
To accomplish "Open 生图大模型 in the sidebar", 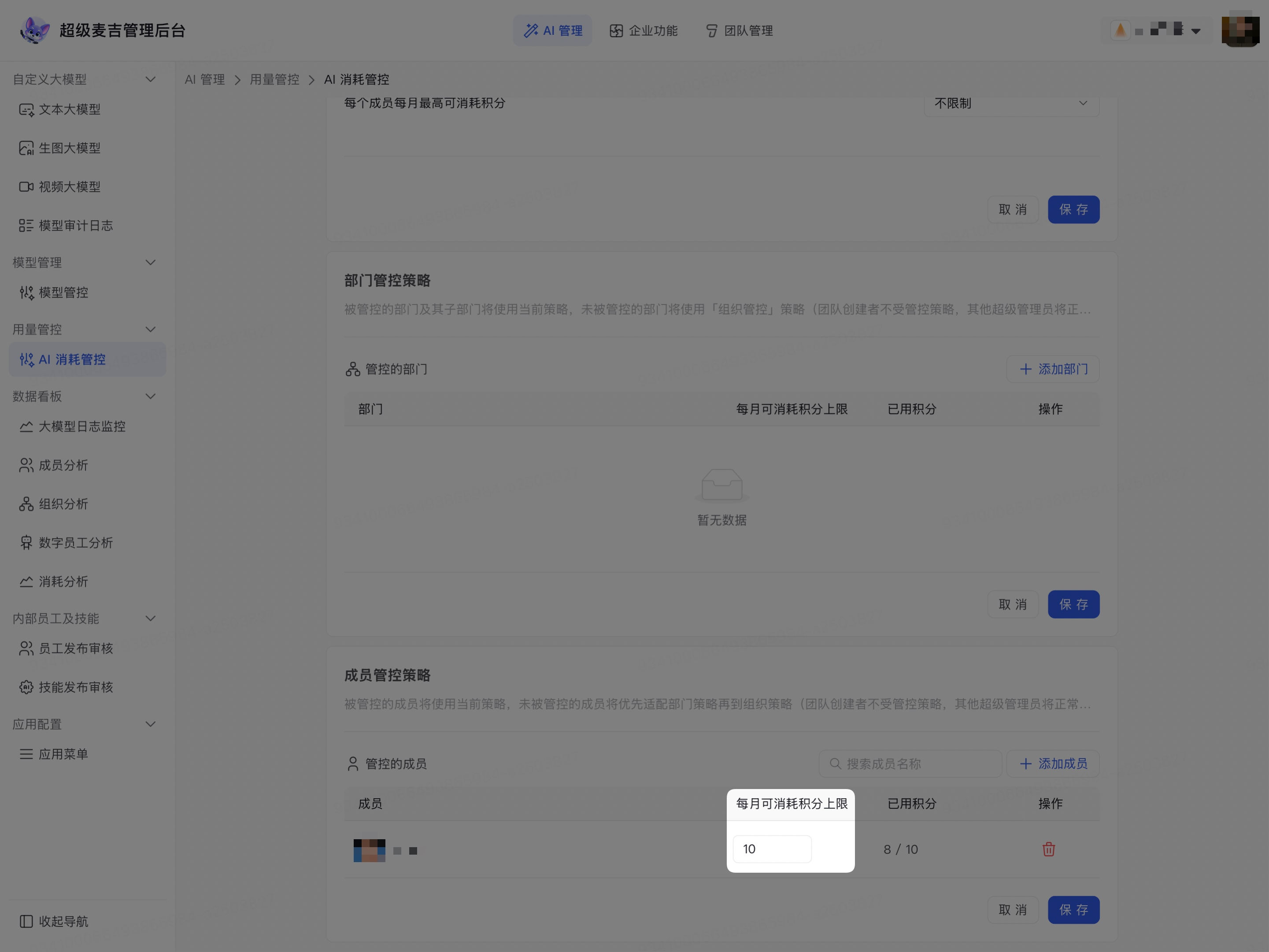I will 87,148.
